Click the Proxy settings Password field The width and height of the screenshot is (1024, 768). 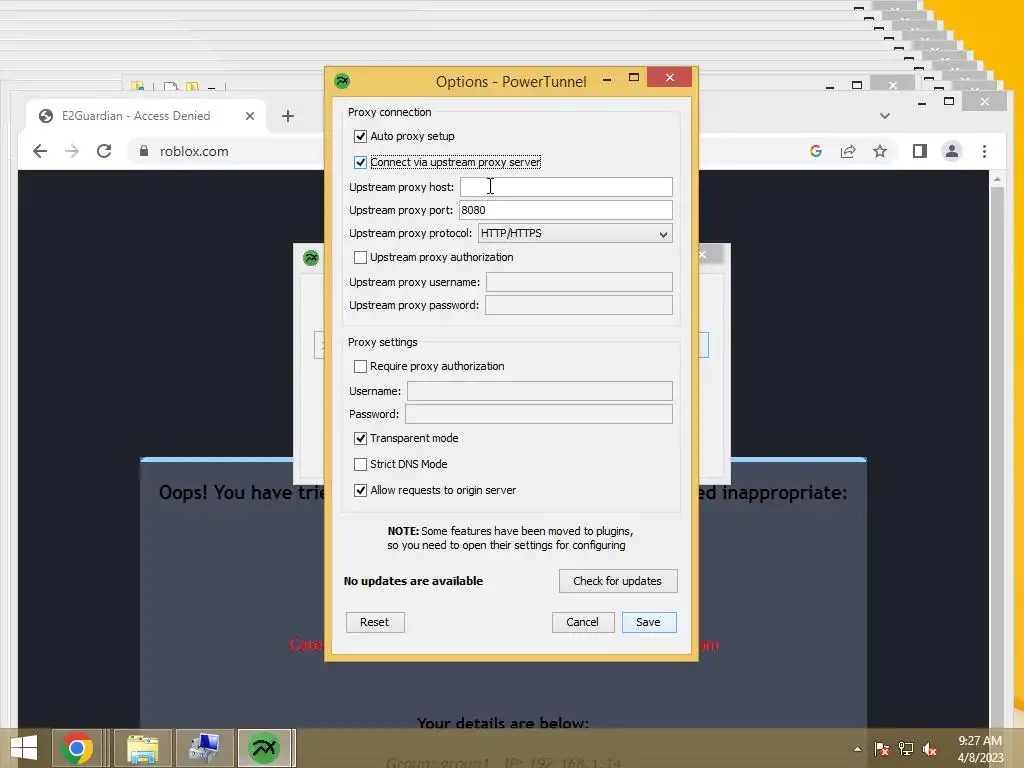coord(539,414)
